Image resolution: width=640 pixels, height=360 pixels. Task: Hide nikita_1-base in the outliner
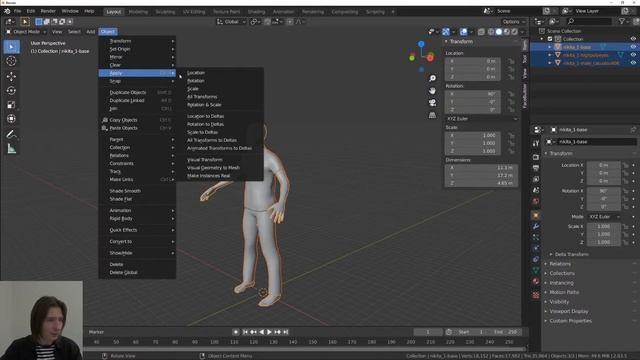(x=633, y=47)
